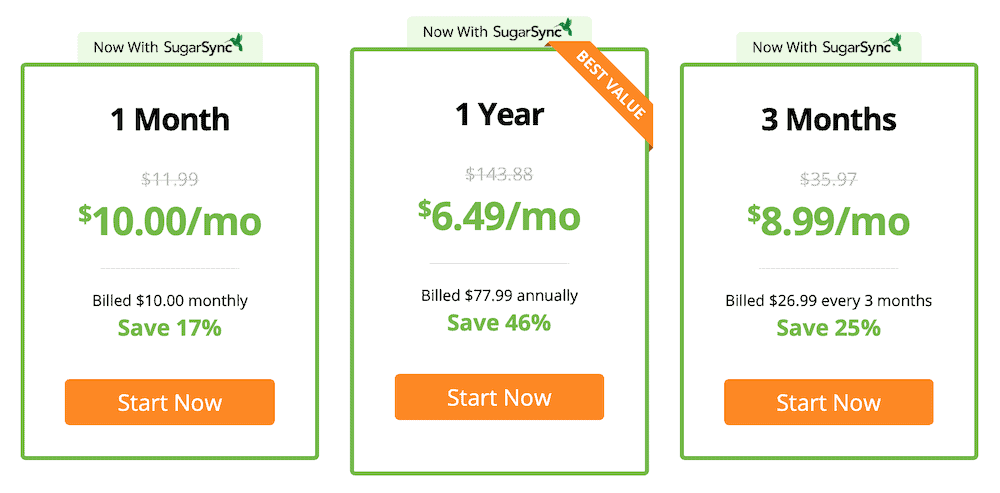The width and height of the screenshot is (1000, 493).
Task: Click the crossed-out $11.99 price
Action: 170,180
